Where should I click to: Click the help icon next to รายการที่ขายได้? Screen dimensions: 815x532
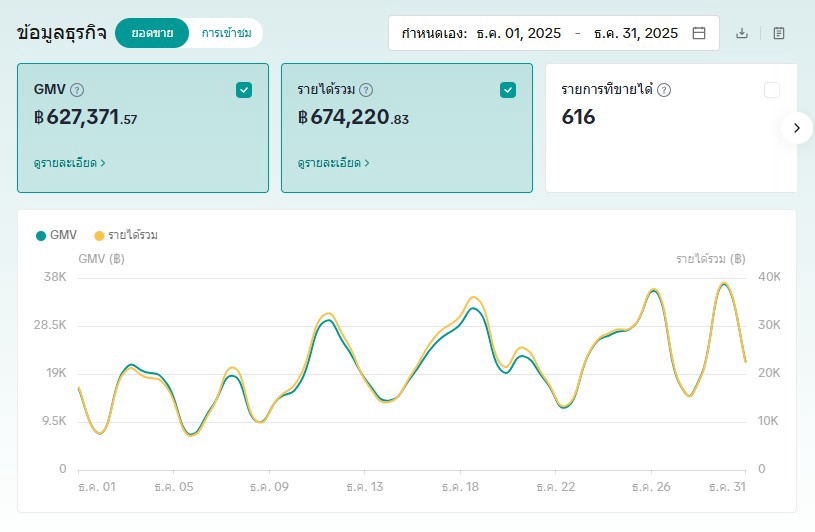click(x=664, y=90)
